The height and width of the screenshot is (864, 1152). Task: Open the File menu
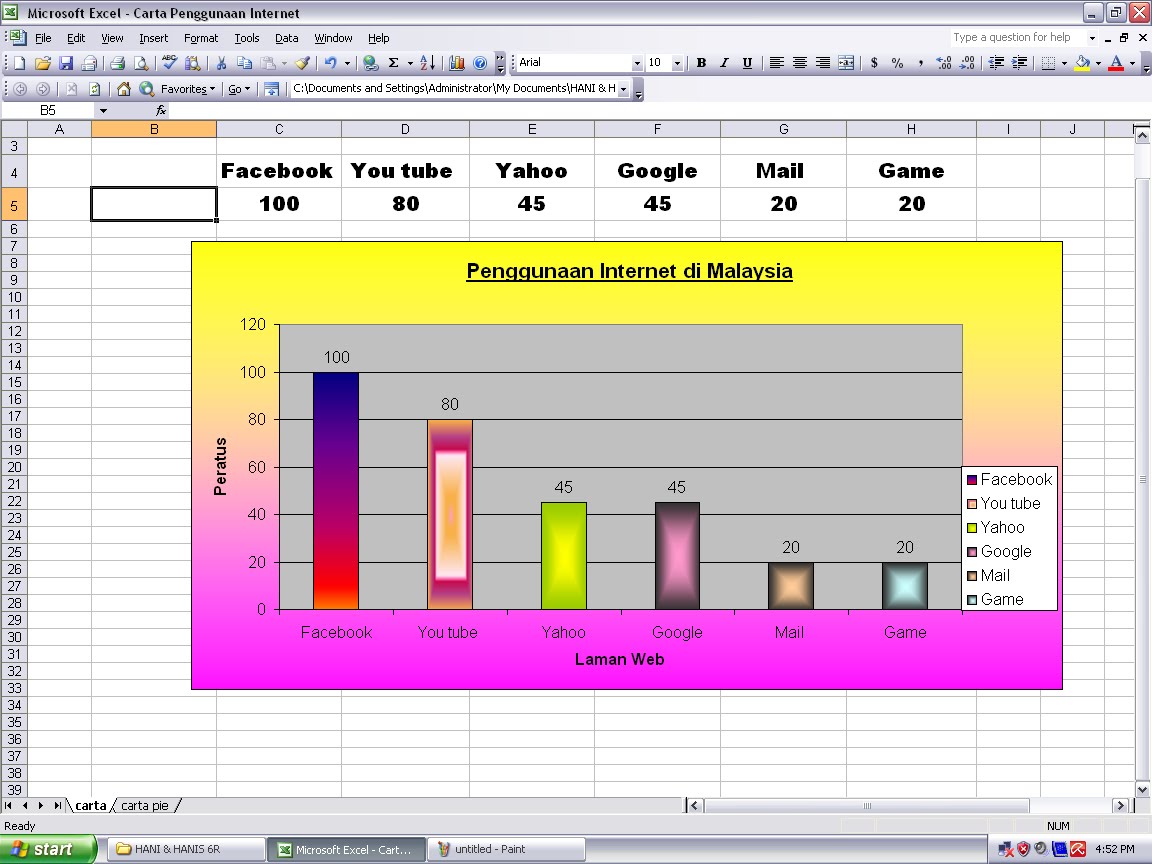[43, 38]
